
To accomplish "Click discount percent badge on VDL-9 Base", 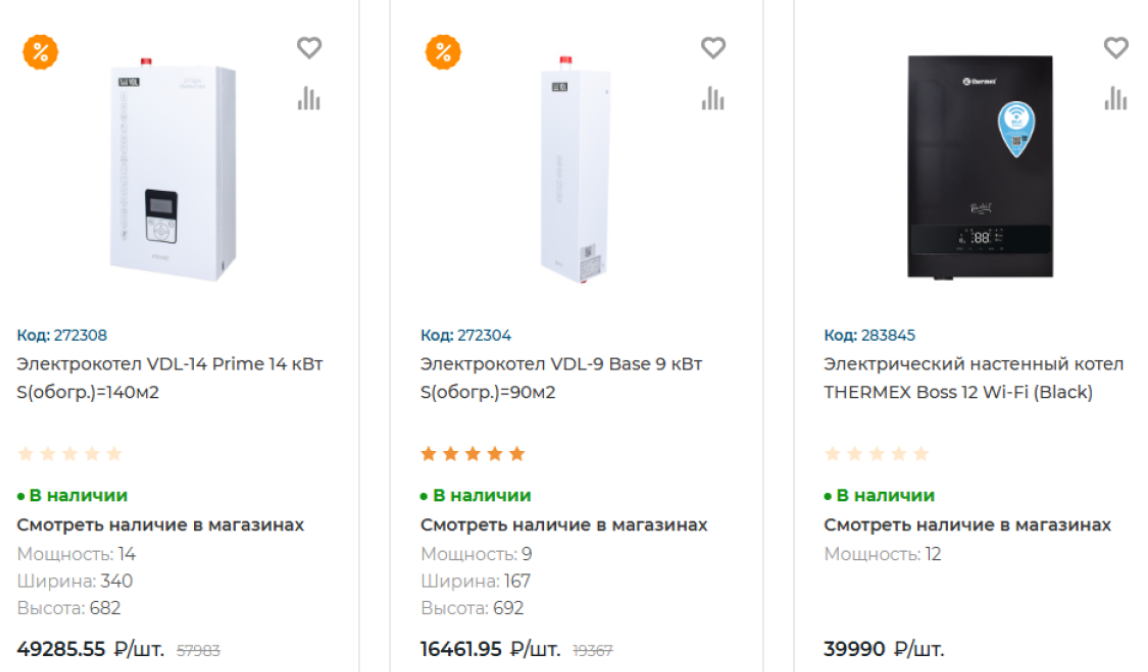I will click(443, 52).
